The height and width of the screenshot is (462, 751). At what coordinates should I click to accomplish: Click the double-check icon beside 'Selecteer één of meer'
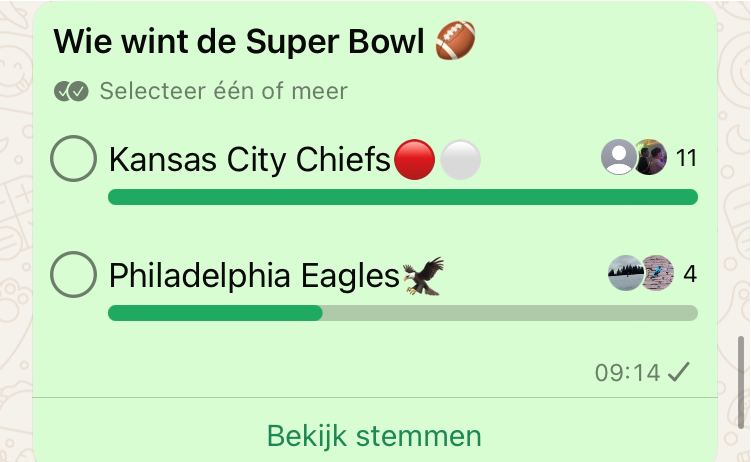[71, 92]
